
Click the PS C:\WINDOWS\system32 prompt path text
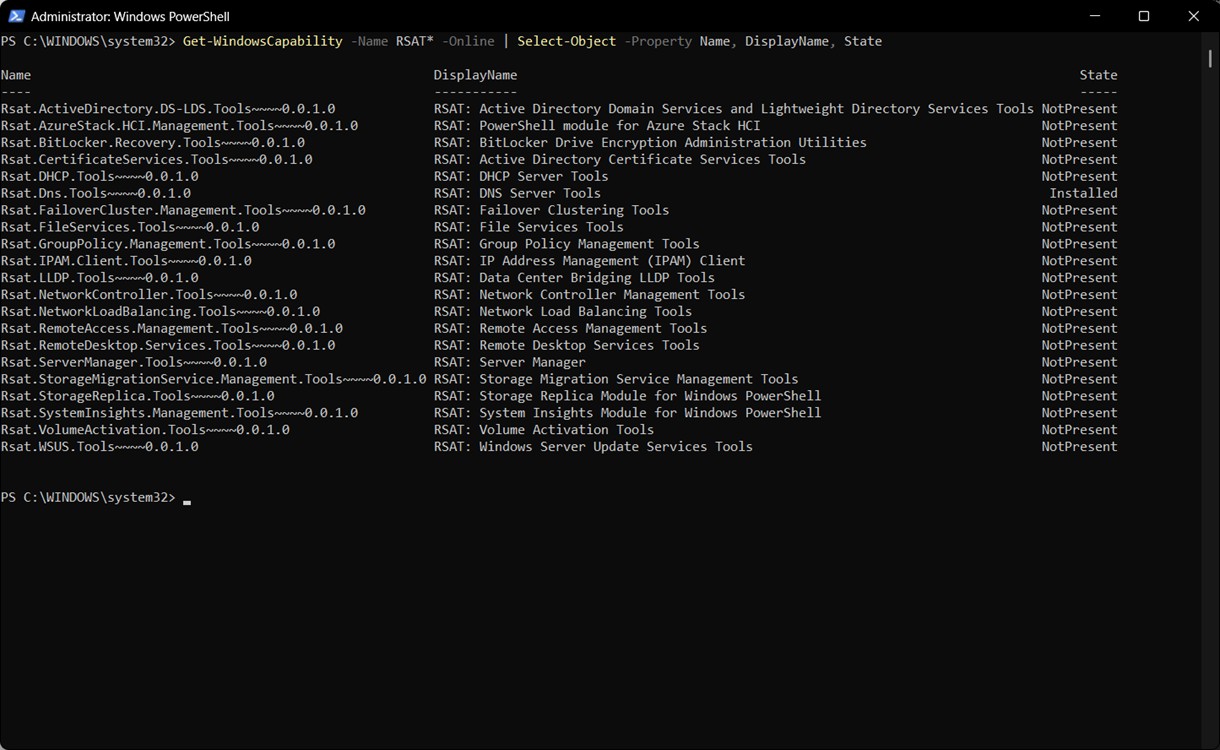(90, 497)
